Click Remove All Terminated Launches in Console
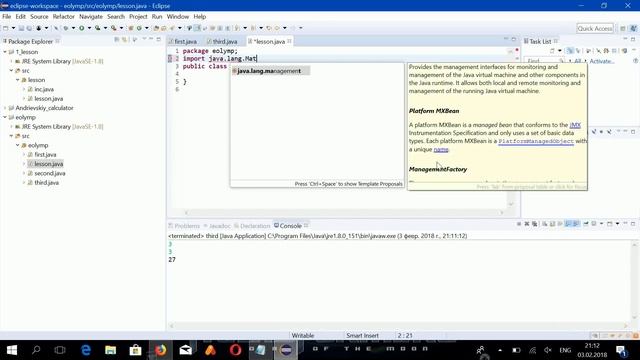 [535, 224]
